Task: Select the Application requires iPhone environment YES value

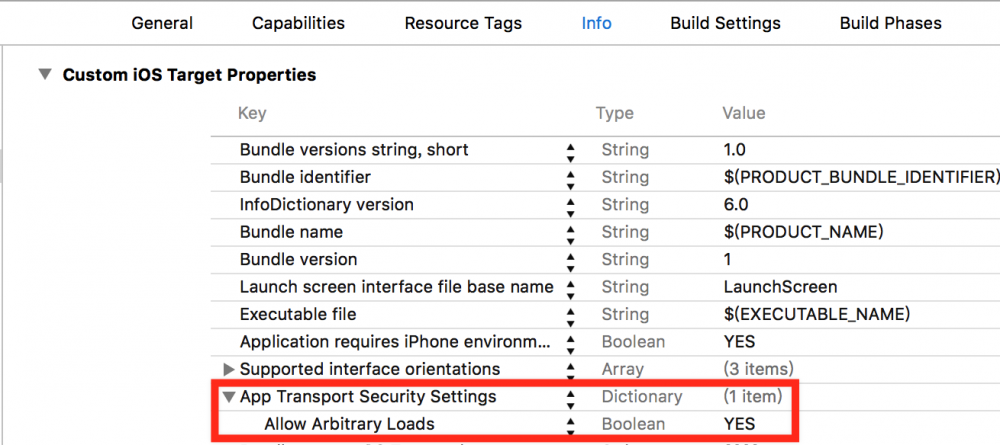Action: [739, 342]
